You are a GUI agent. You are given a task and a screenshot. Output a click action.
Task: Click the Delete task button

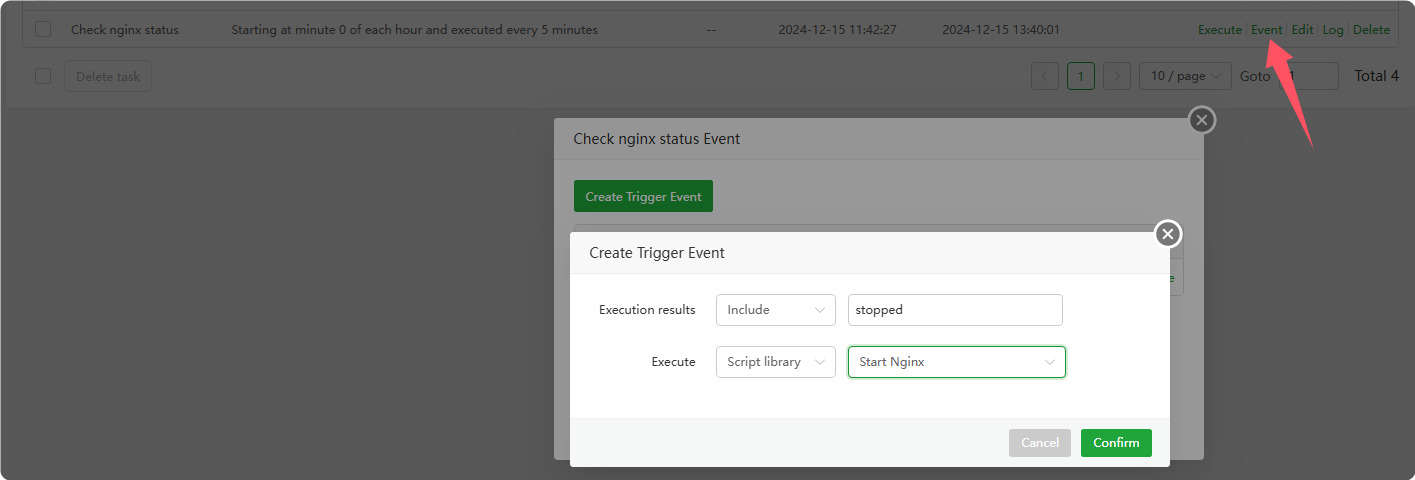108,76
